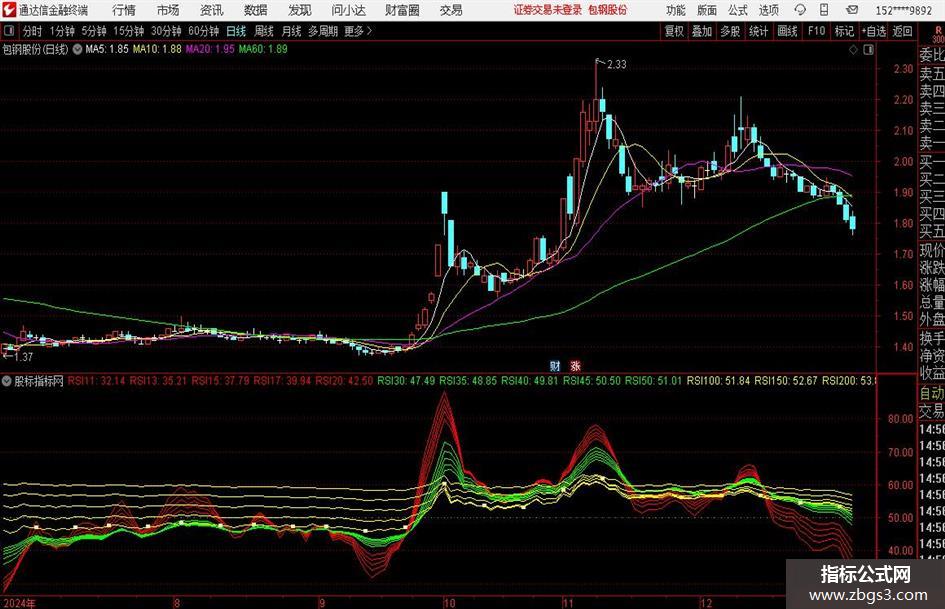The width and height of the screenshot is (945, 609).
Task: Switch to 60分钟 period tab
Action: pos(204,31)
